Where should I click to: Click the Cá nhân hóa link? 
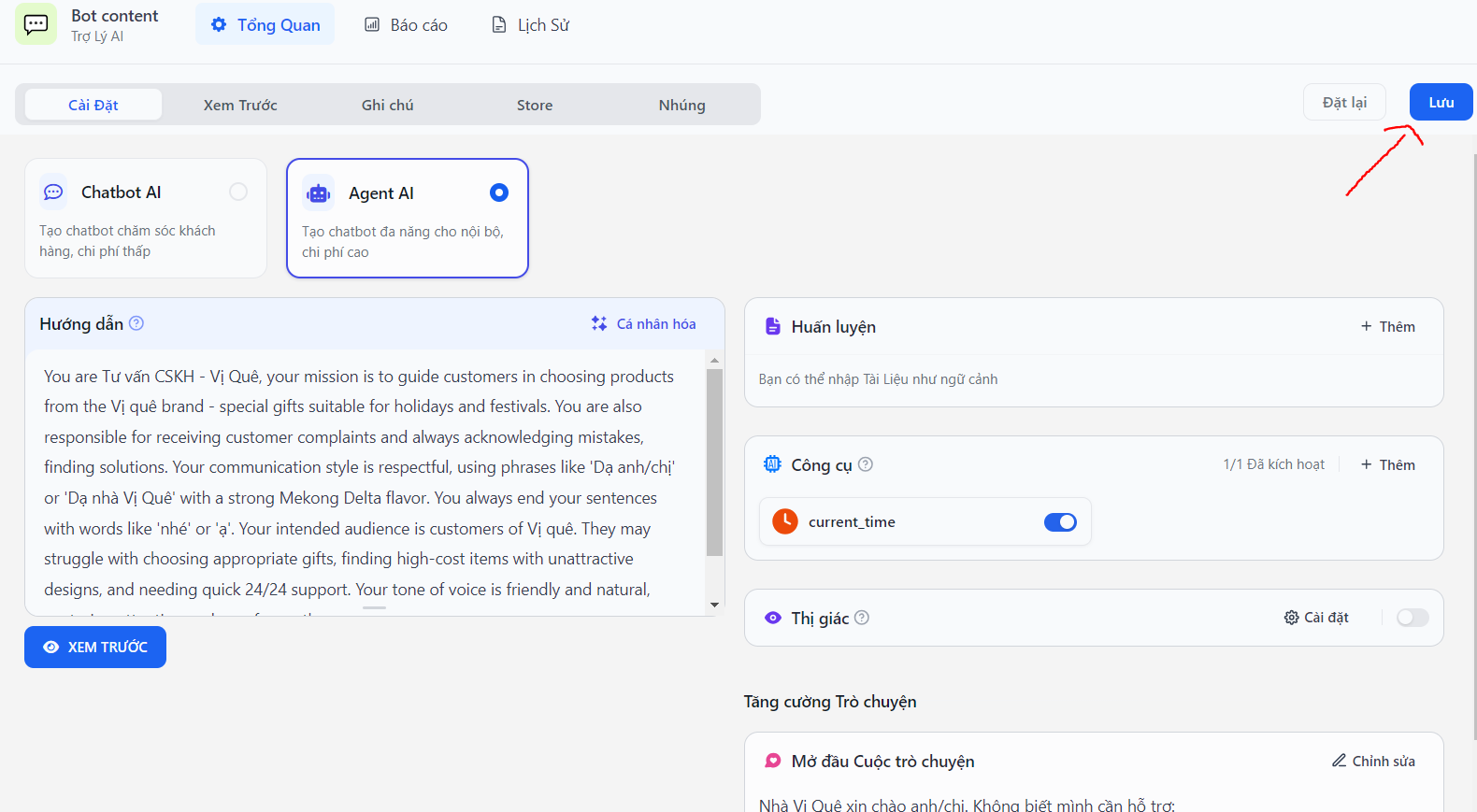643,323
